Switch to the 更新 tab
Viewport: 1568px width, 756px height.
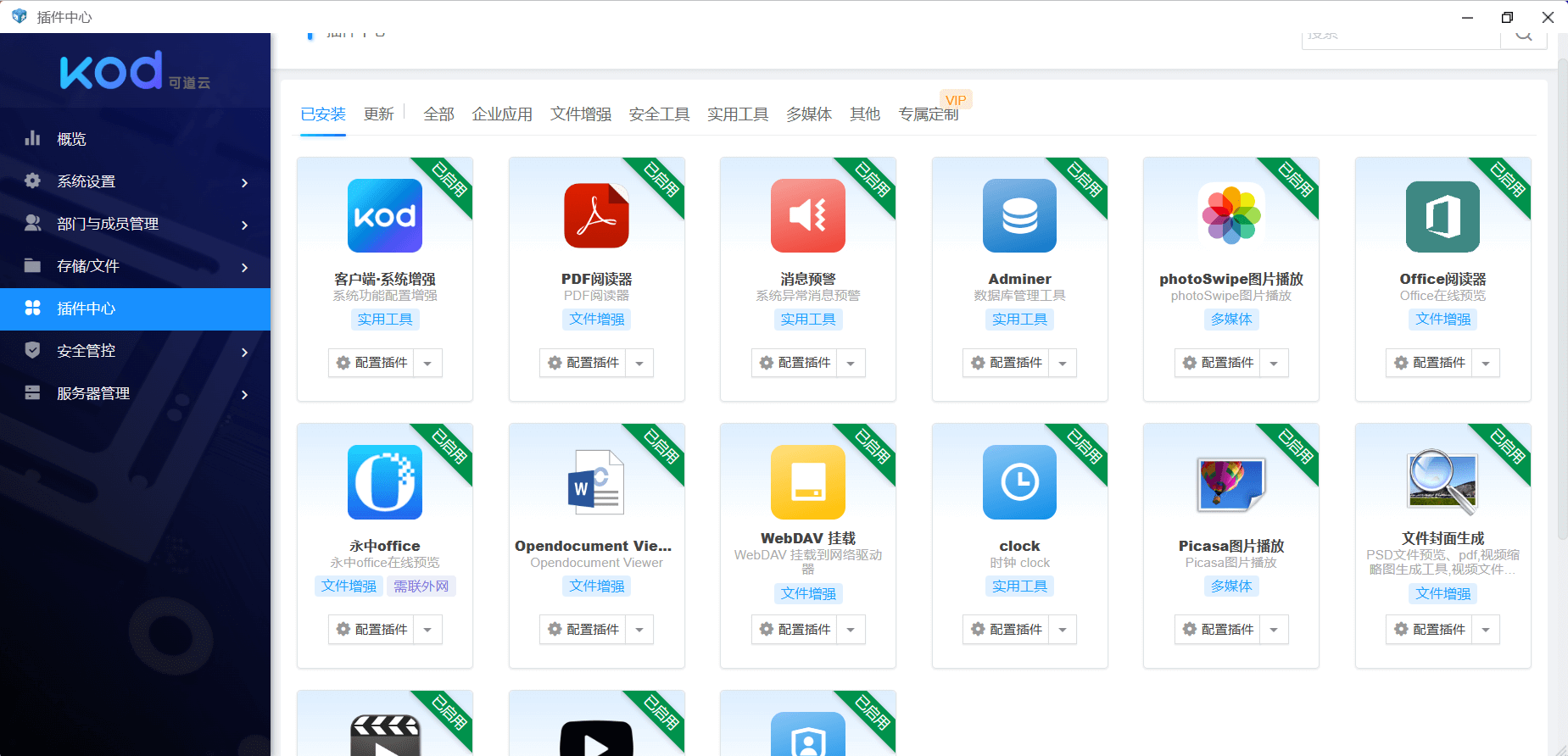tap(378, 114)
